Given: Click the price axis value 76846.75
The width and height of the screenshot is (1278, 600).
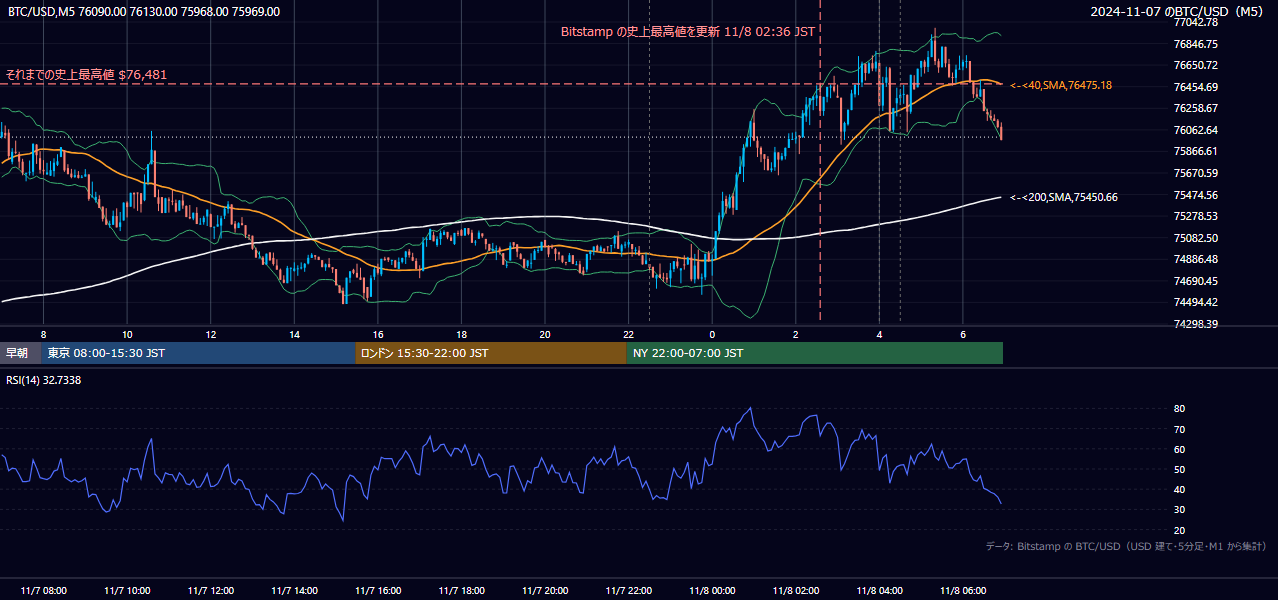Looking at the screenshot, I should click(x=1195, y=44).
